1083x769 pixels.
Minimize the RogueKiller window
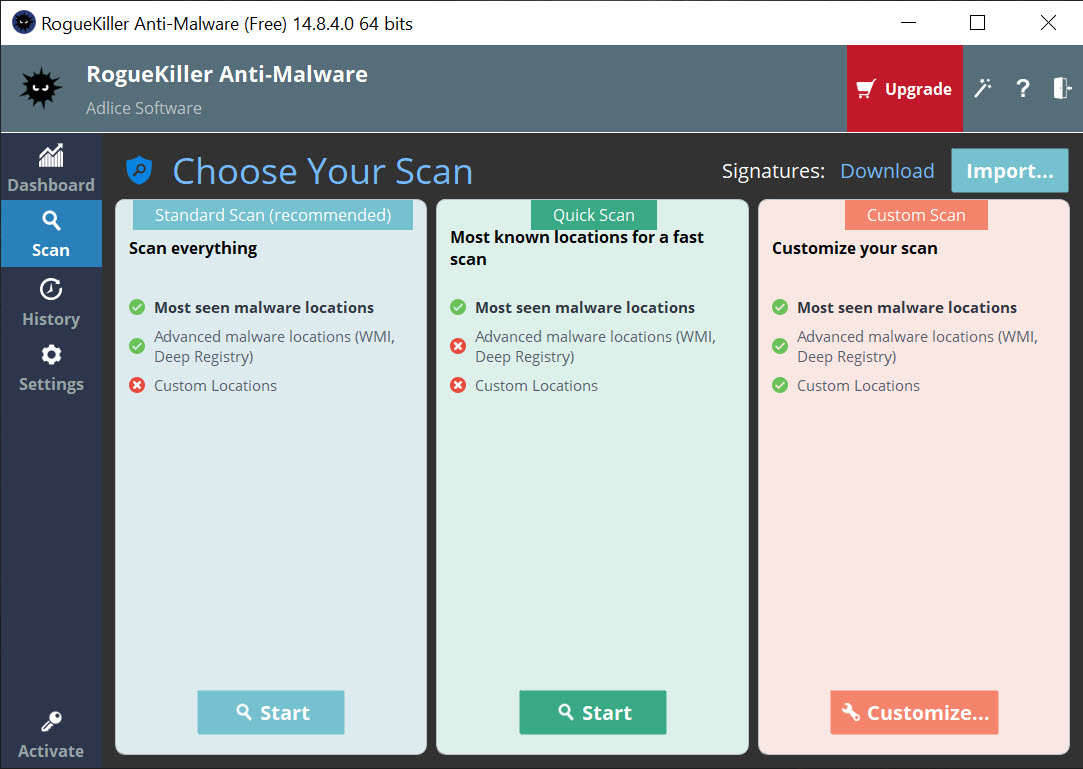coord(908,23)
